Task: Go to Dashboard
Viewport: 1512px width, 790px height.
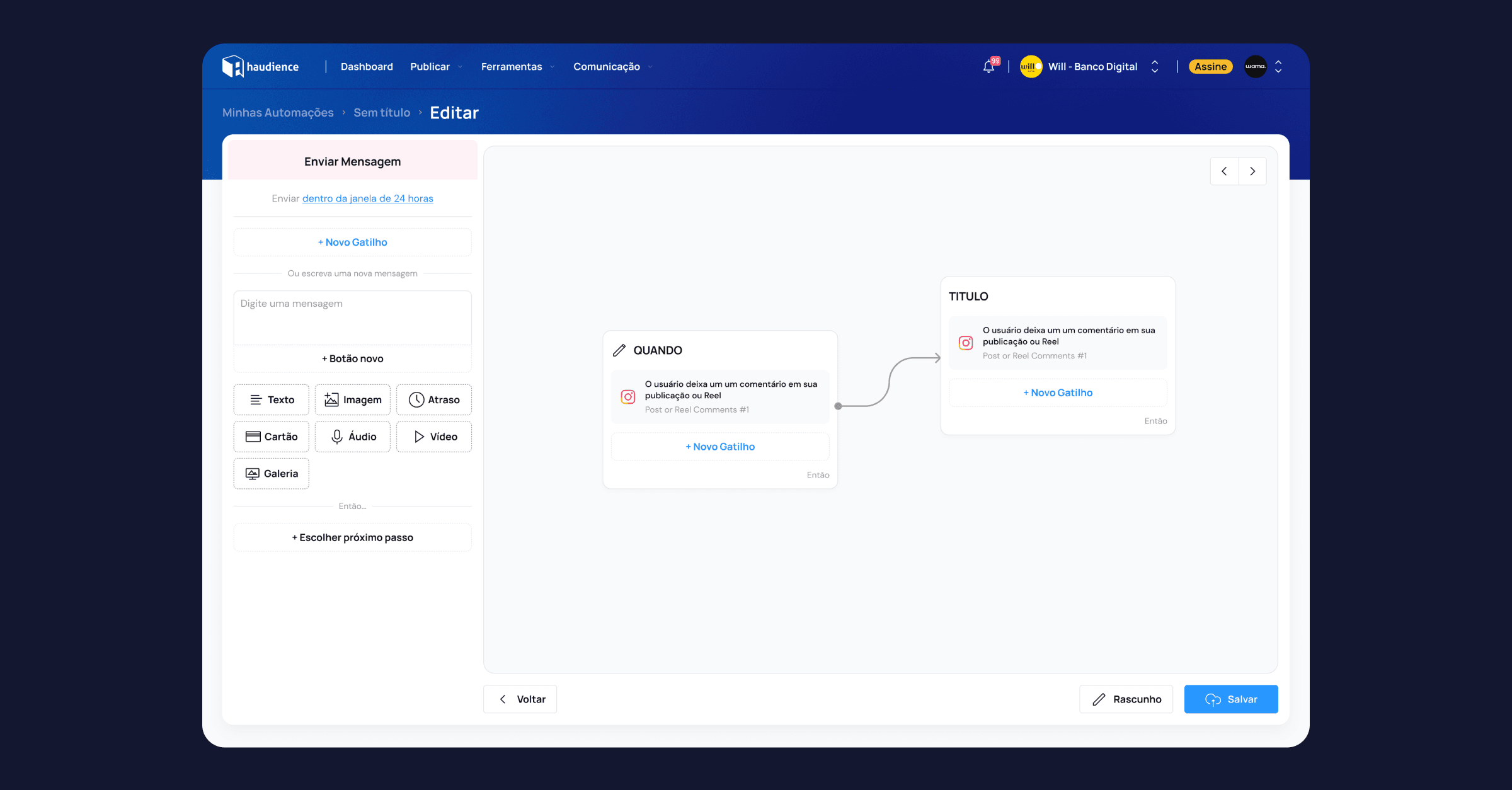Action: (367, 67)
